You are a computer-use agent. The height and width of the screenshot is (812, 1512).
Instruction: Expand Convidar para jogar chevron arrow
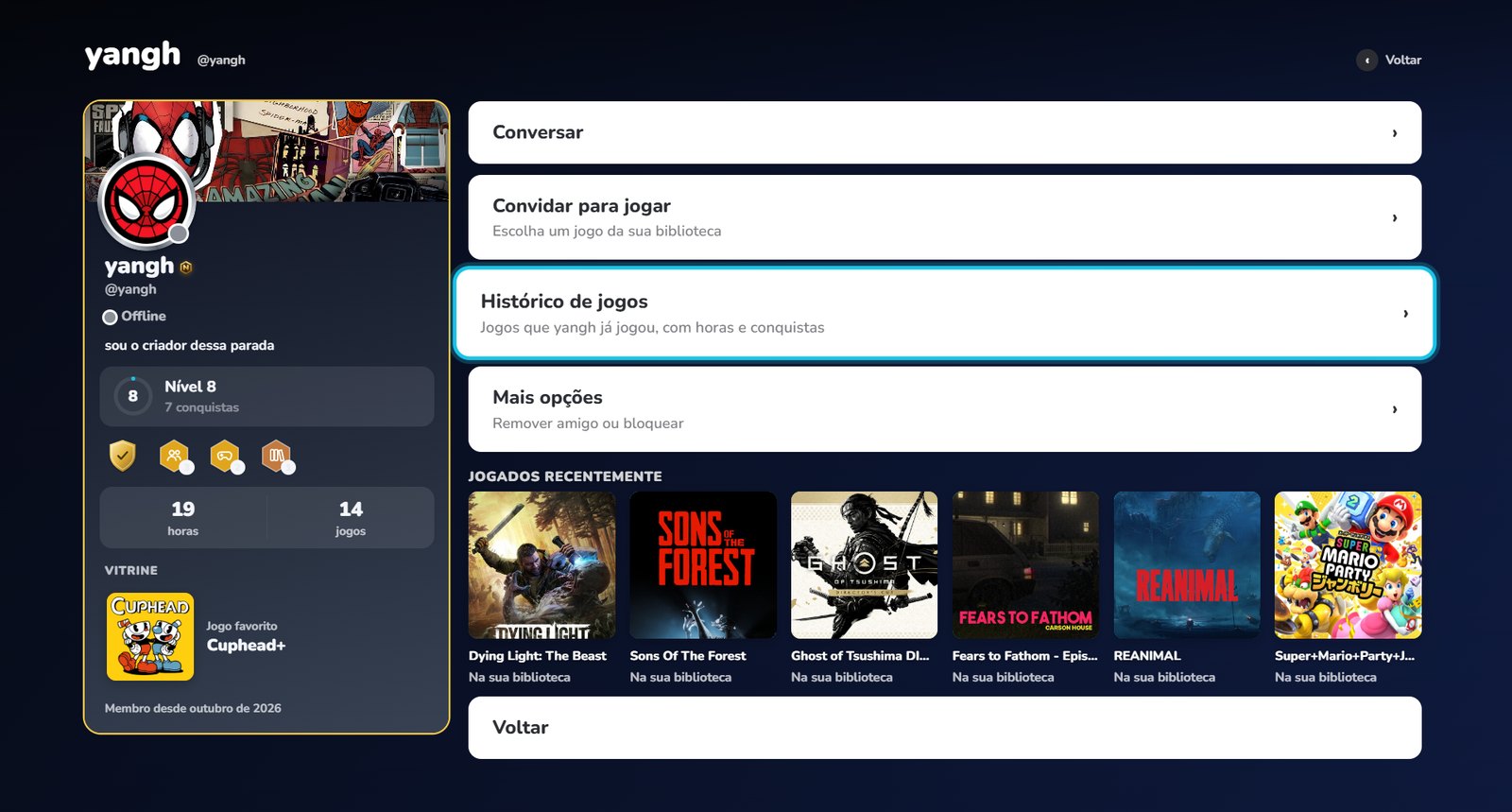(1395, 218)
